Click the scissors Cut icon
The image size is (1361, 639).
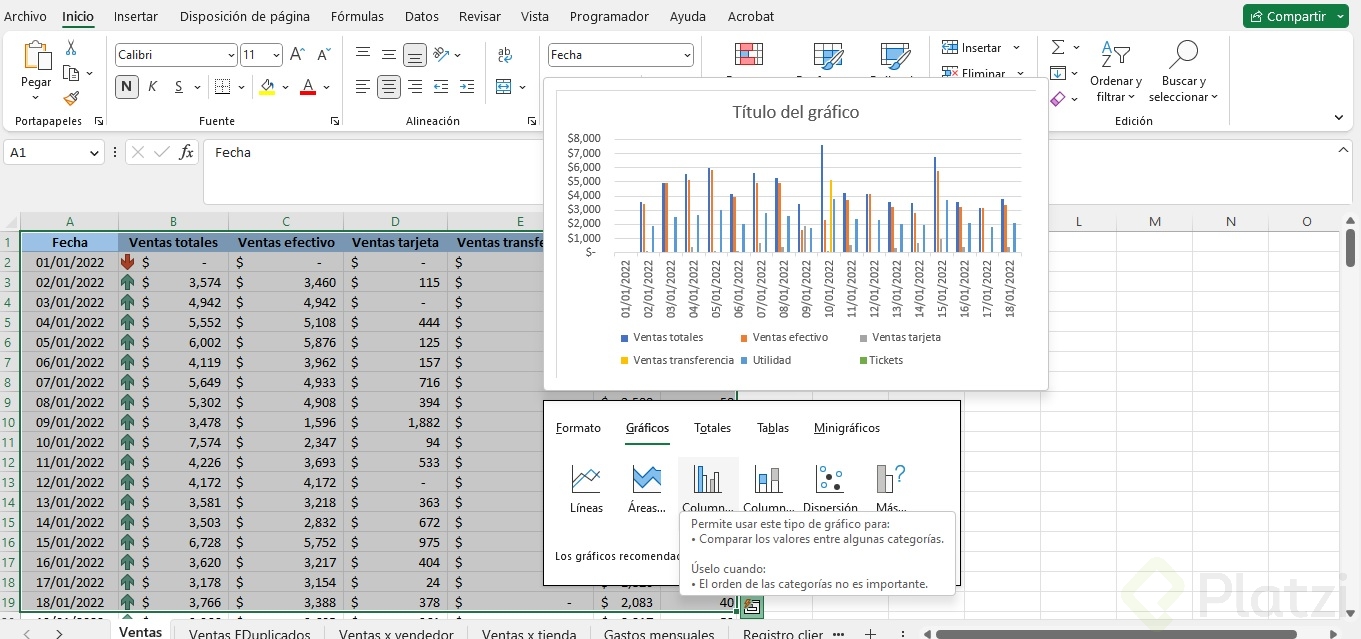pos(71,48)
